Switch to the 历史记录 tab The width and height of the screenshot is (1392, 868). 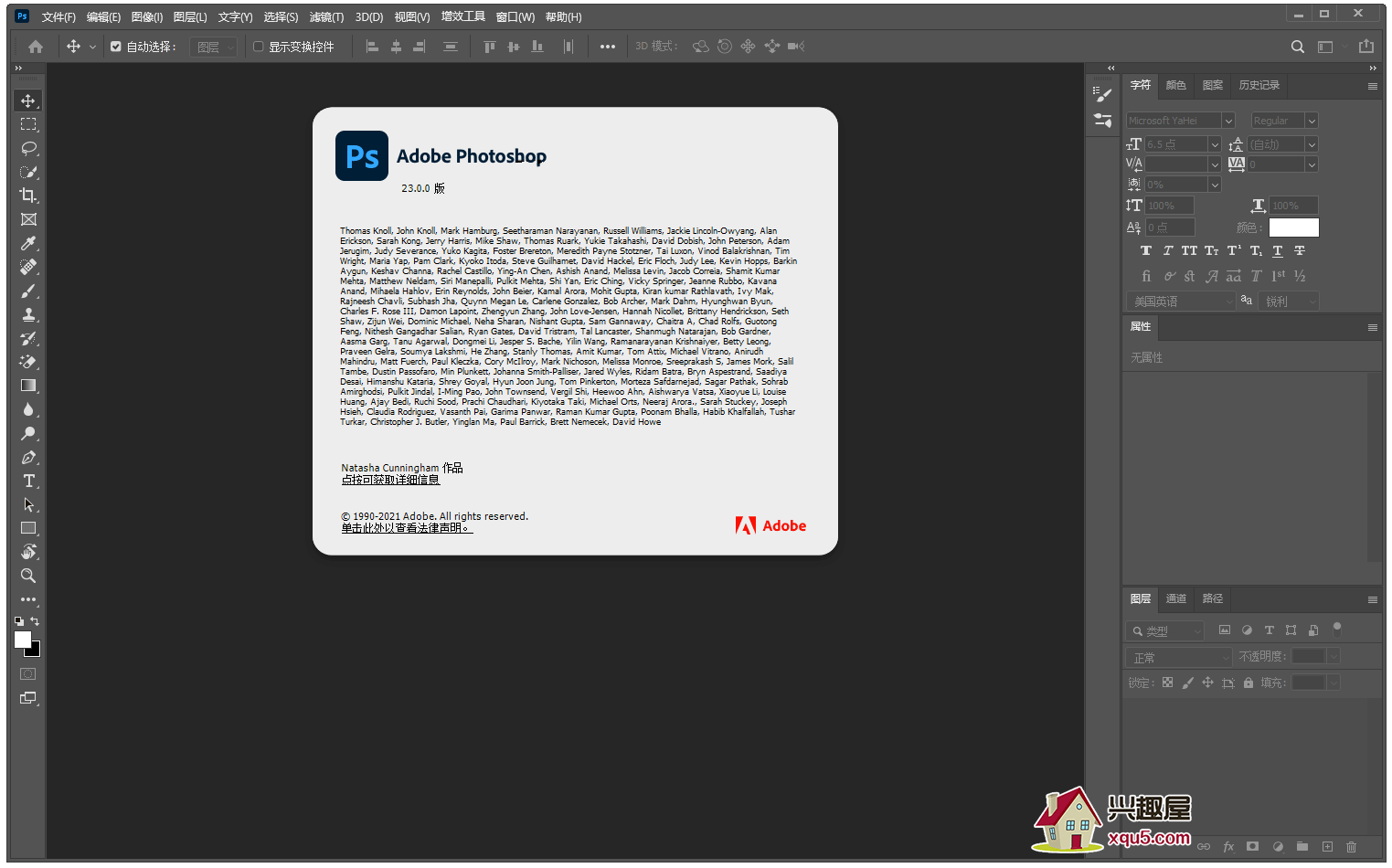(1259, 85)
